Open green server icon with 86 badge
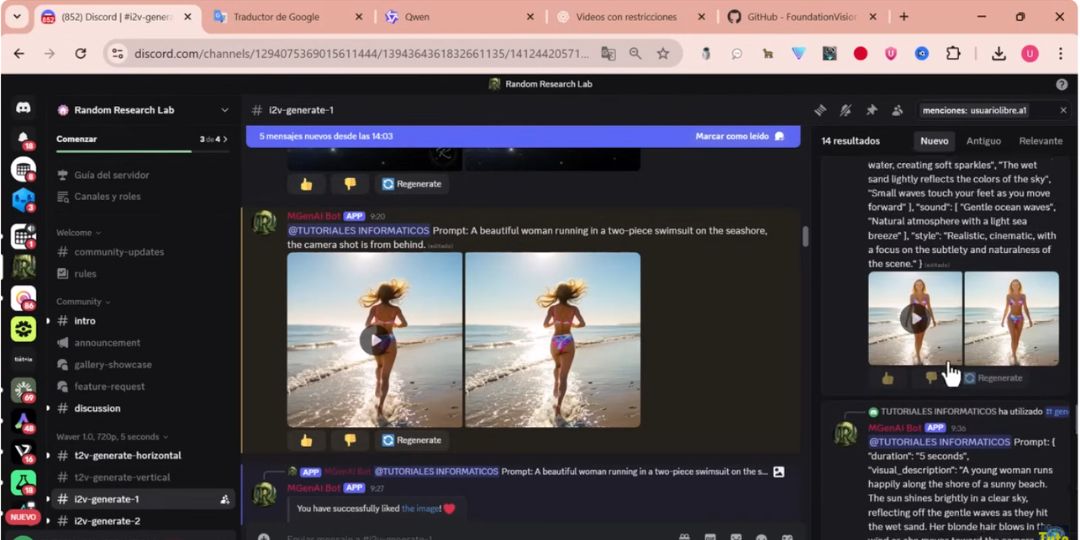 23,298
